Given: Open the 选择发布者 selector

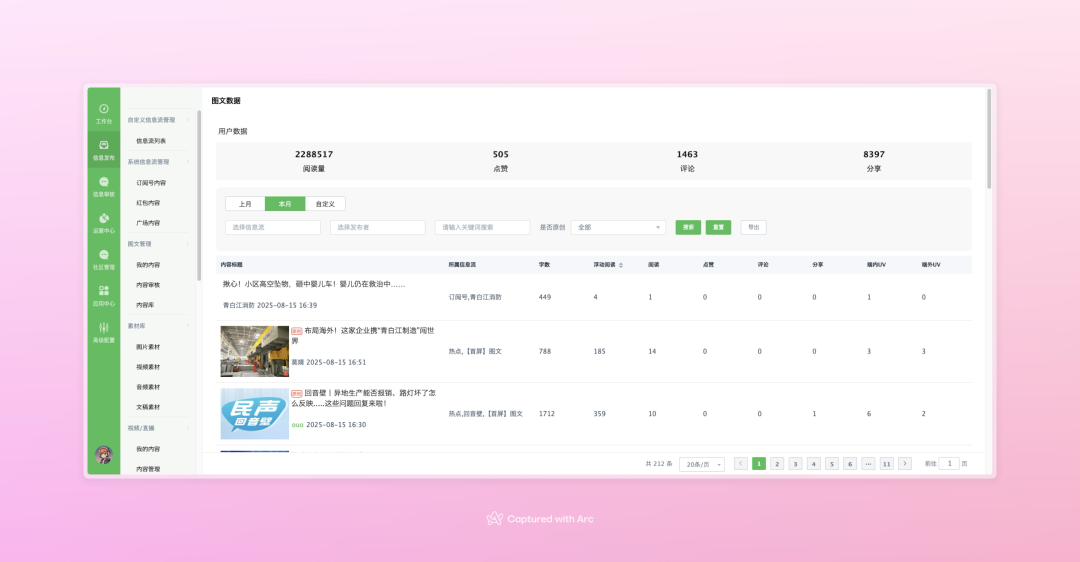Looking at the screenshot, I should click(377, 227).
